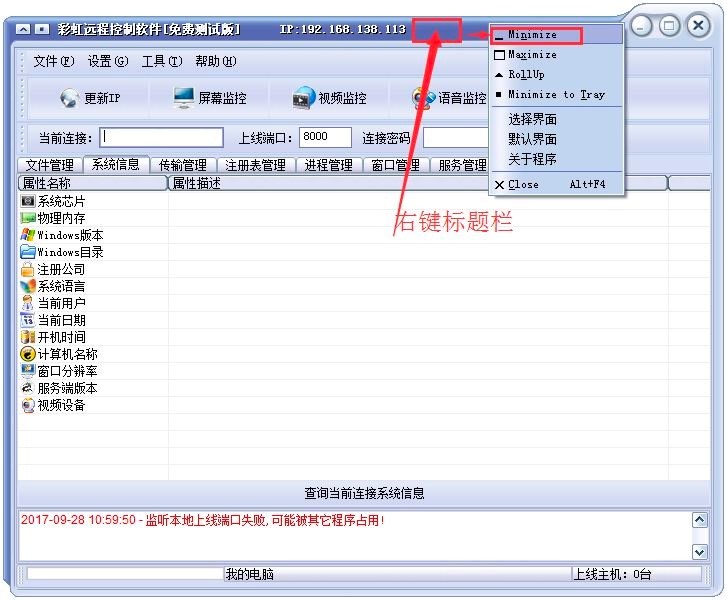Open 视频监控 video monitor icon
Image resolution: width=727 pixels, height=600 pixels.
pos(304,98)
